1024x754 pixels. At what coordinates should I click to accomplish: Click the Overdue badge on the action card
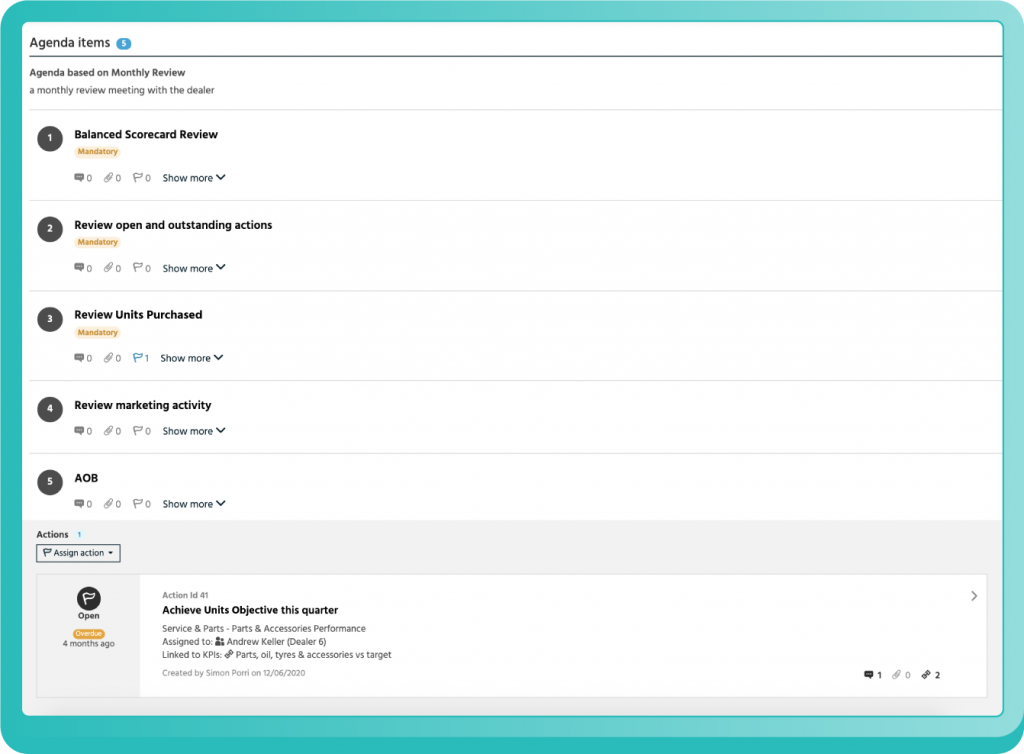click(88, 633)
